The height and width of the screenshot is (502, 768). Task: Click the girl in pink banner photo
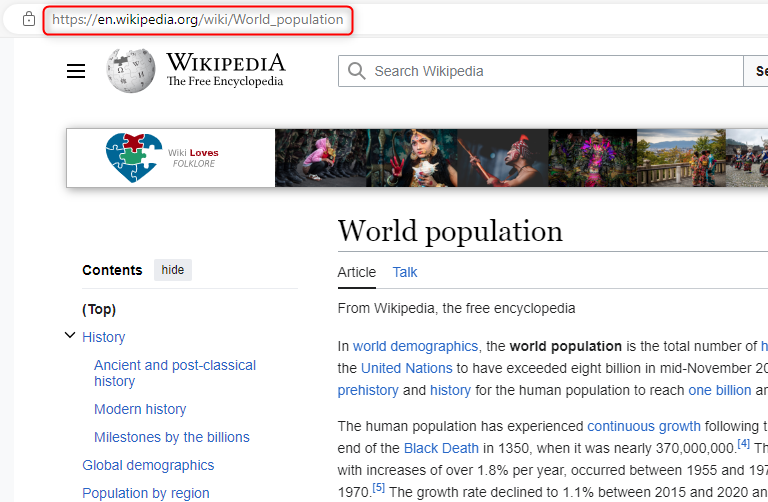tap(321, 158)
